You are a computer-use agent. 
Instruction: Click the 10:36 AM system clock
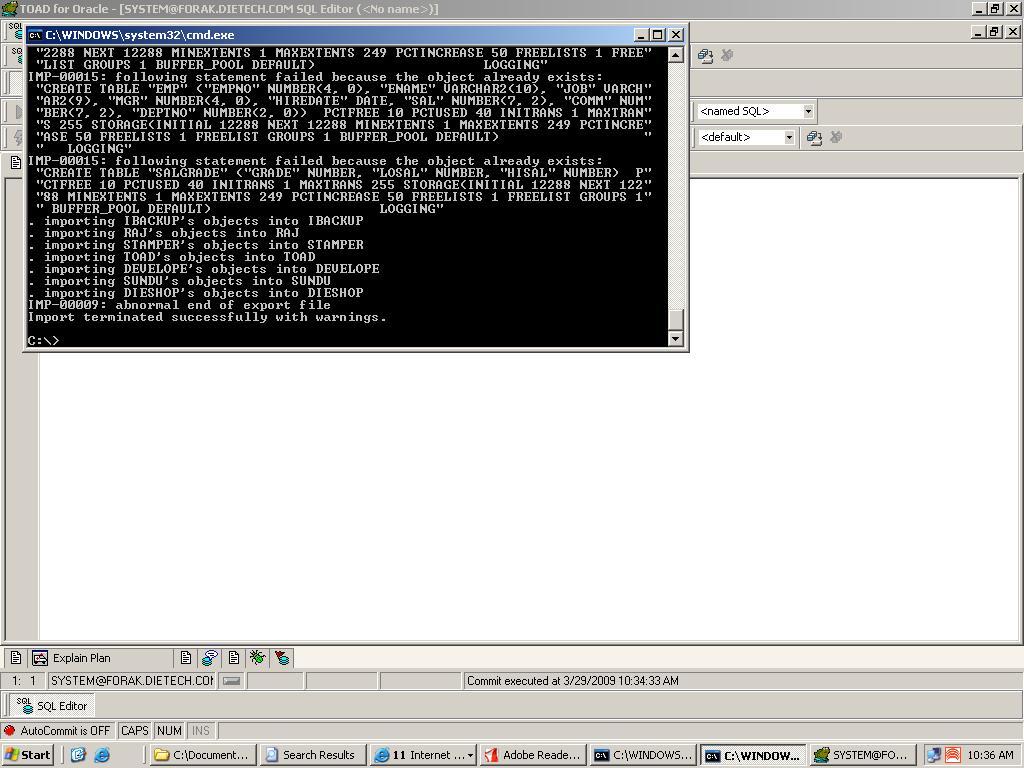pyautogui.click(x=990, y=755)
